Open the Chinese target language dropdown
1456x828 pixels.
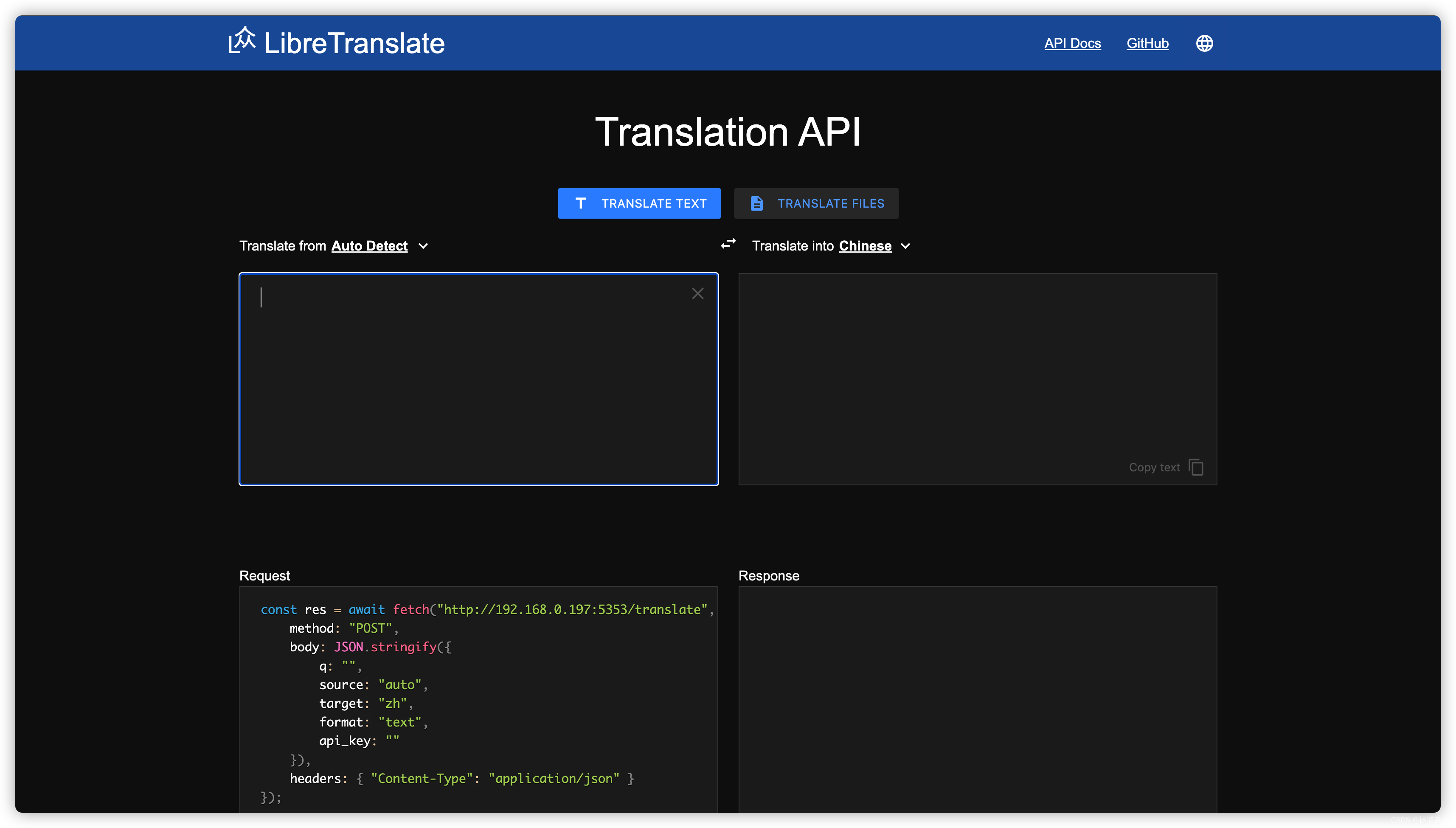click(x=865, y=246)
